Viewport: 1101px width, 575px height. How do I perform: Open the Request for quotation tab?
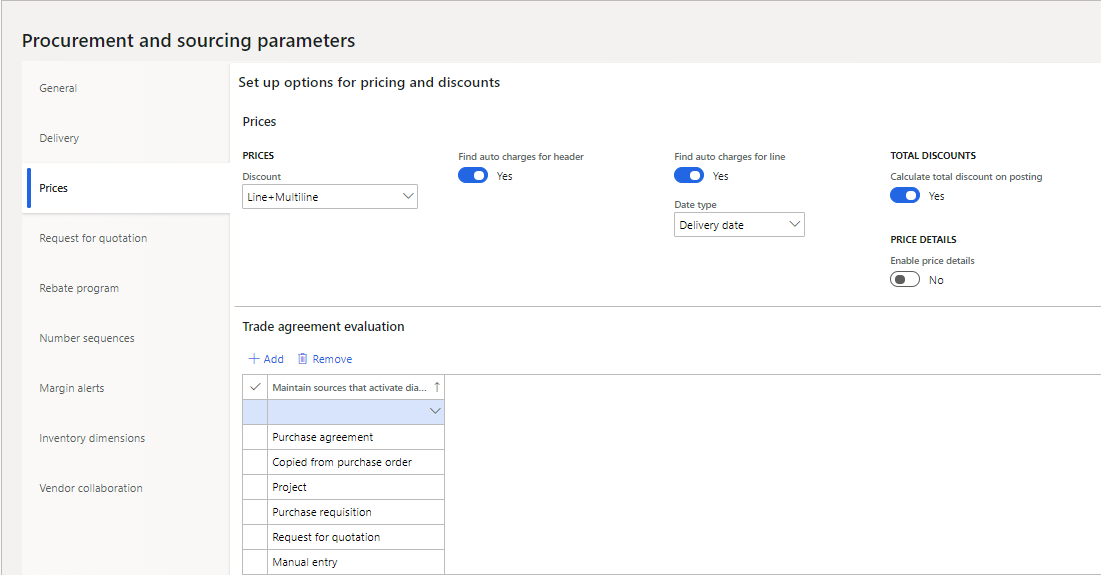click(93, 238)
